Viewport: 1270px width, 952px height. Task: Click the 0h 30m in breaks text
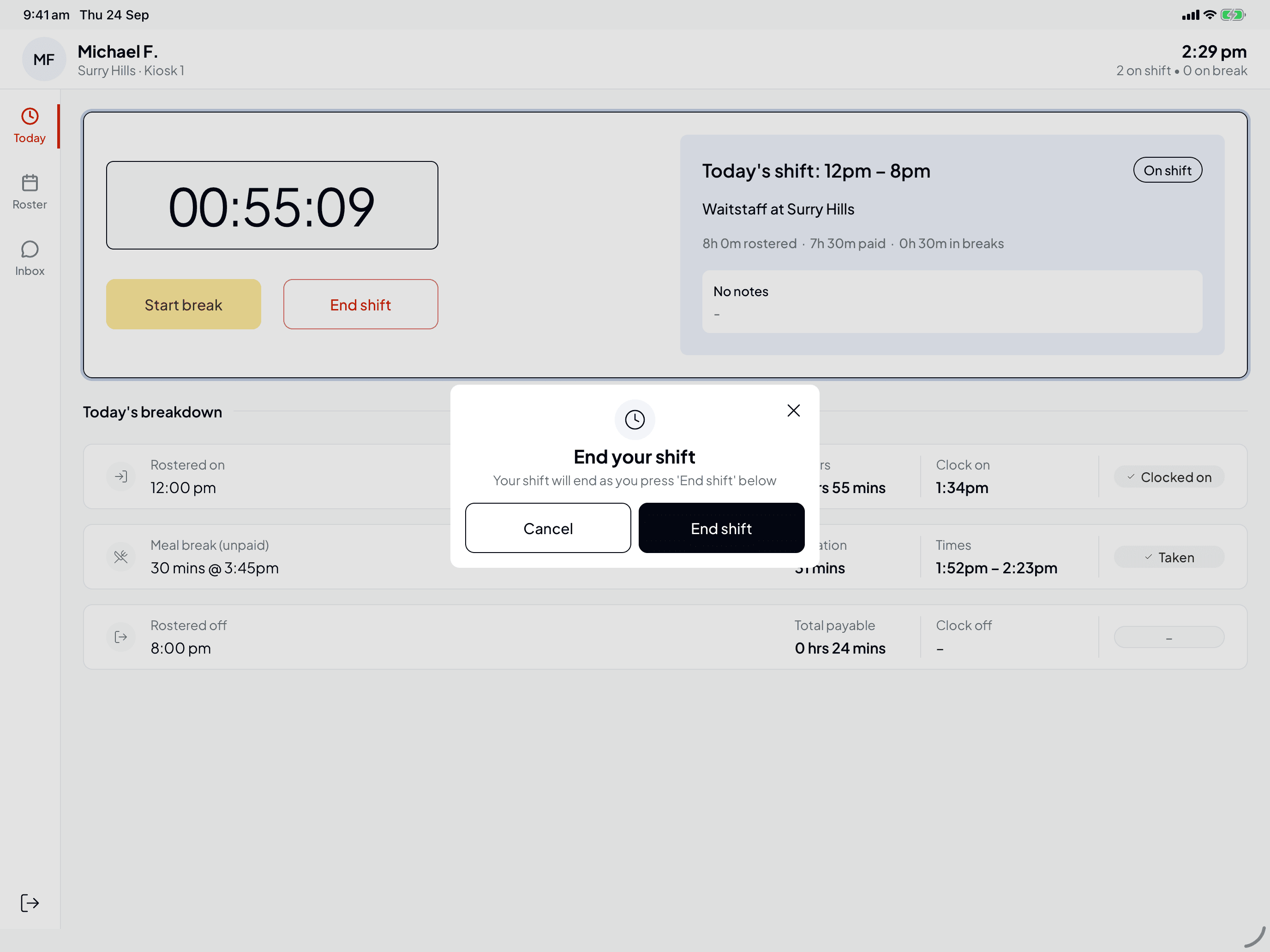pos(952,244)
